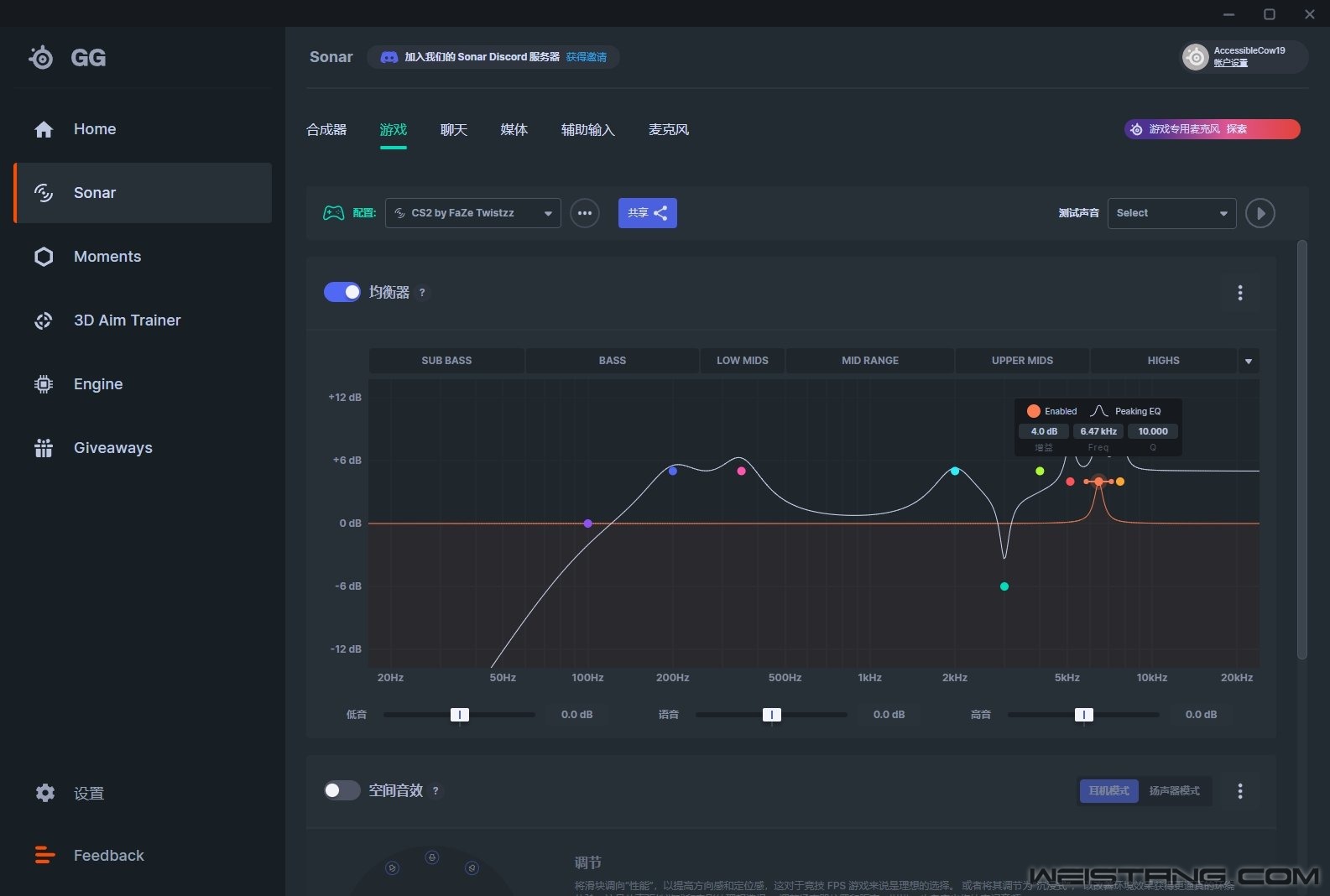Switch to 麦克风 tab

[x=669, y=130]
